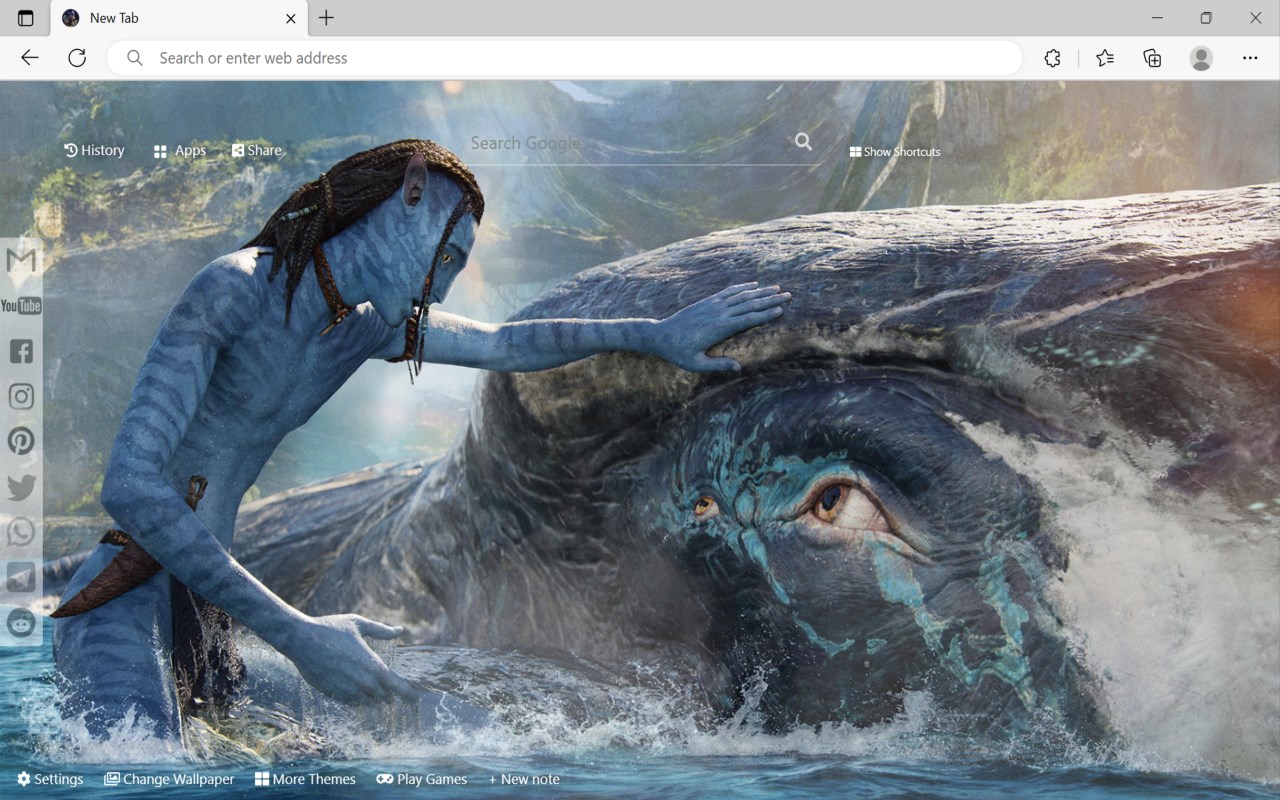The image size is (1280, 800).
Task: Add a note with + New note
Action: (524, 779)
